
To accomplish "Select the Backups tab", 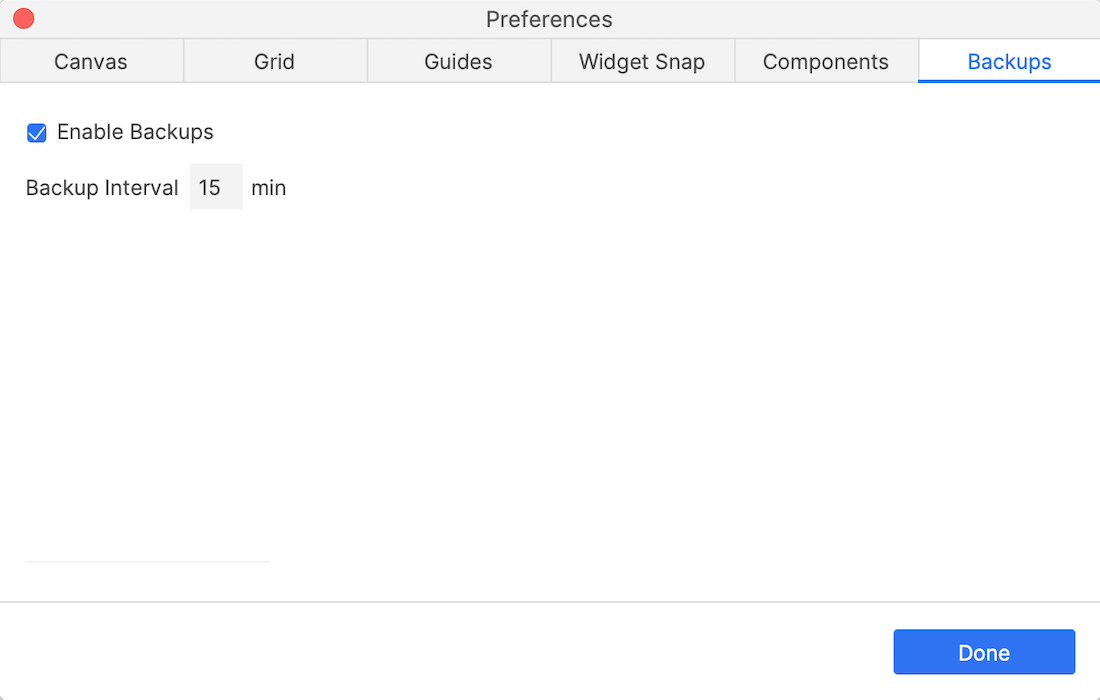I will coord(1008,61).
